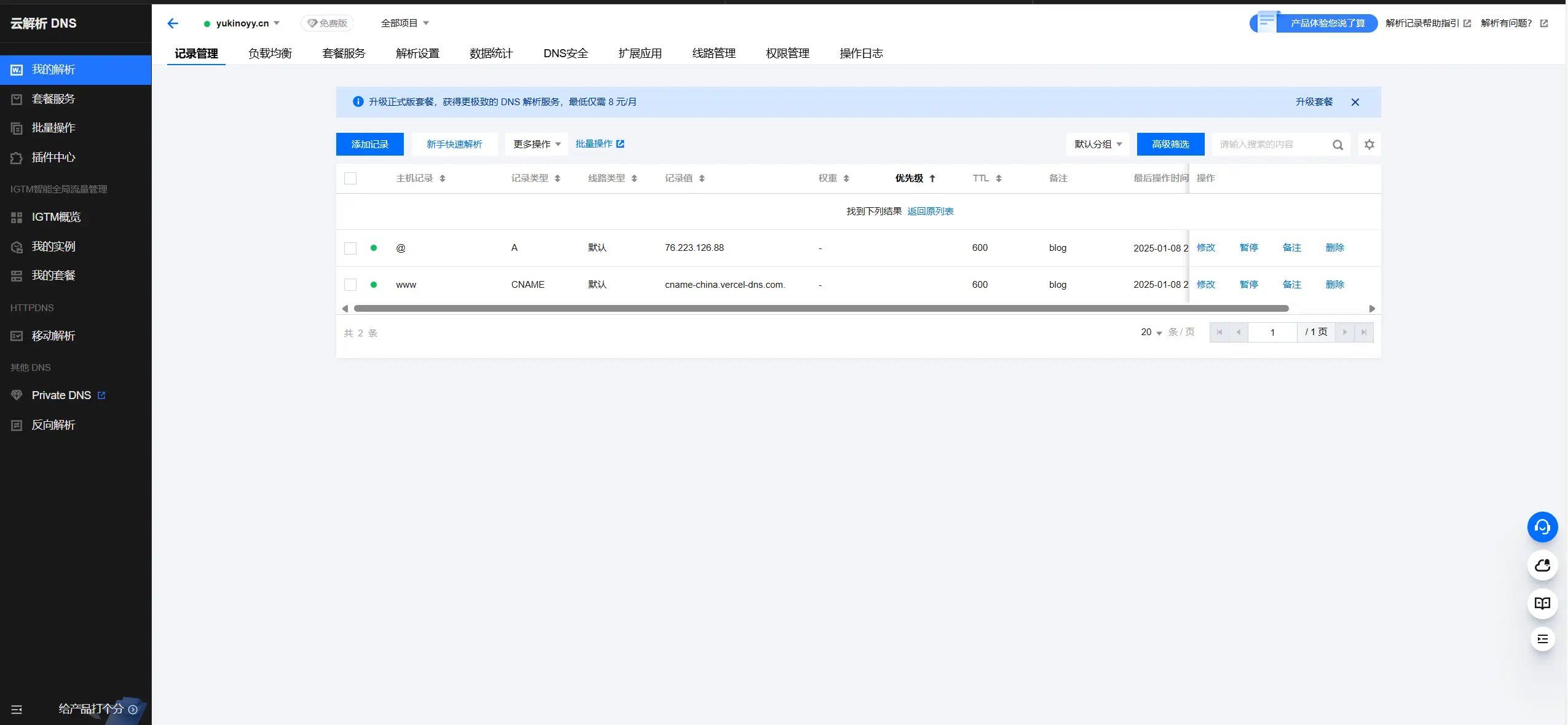This screenshot has height=725, width=1568.
Task: Click the search magnifier icon
Action: click(1338, 145)
